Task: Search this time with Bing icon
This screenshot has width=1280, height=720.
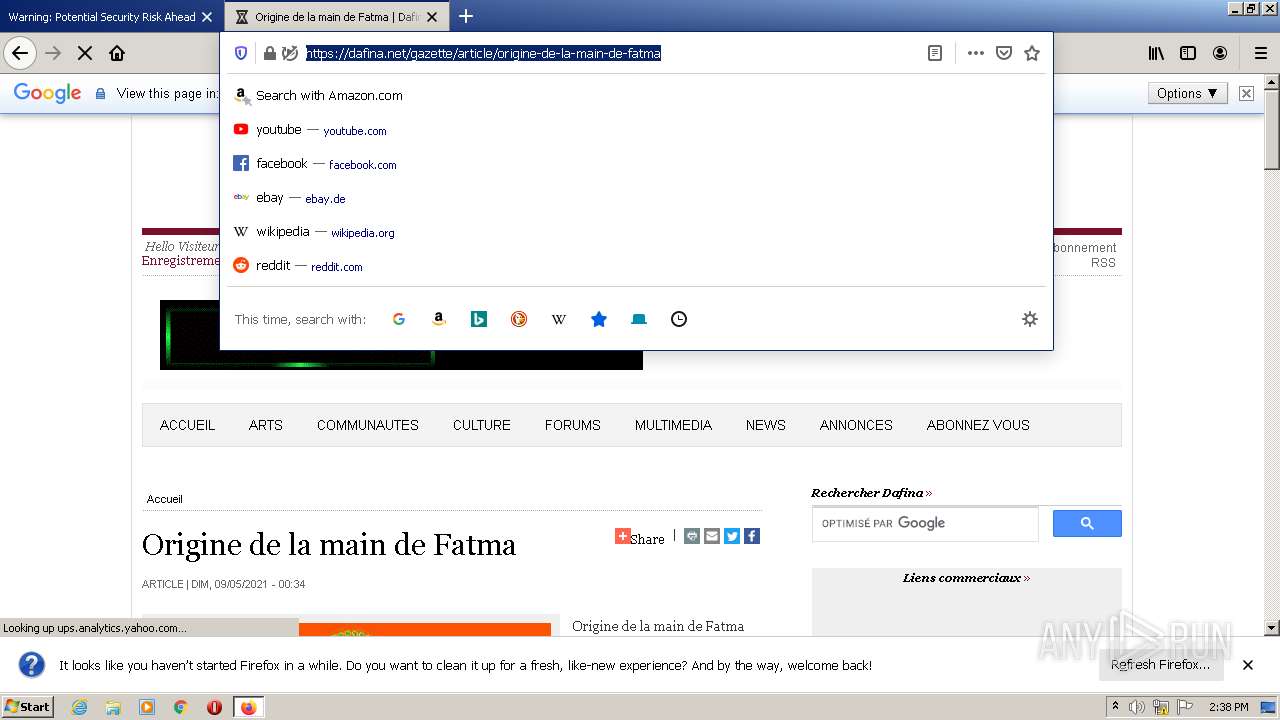Action: click(x=479, y=319)
